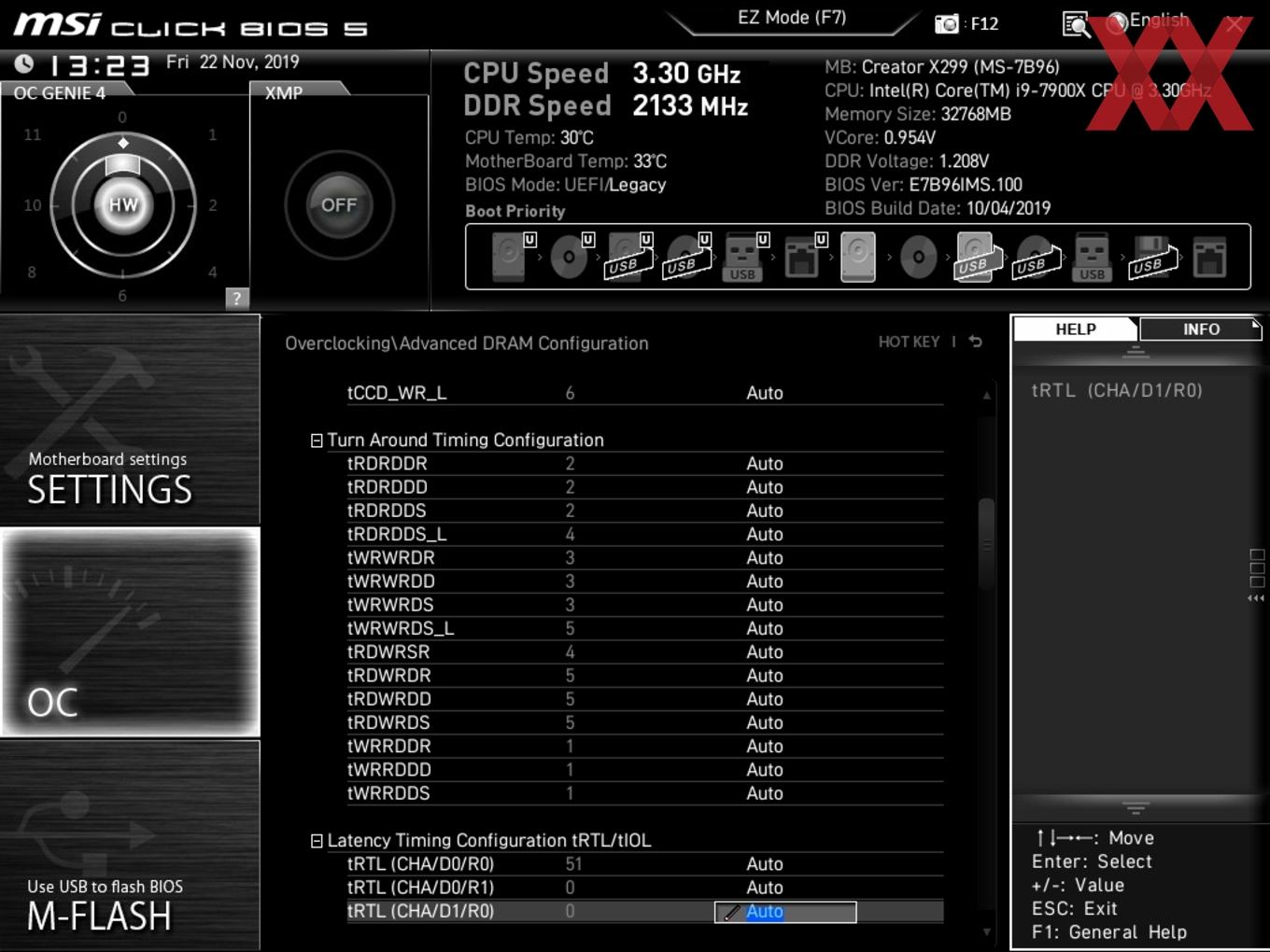Select the tRDWRDS row
The height and width of the screenshot is (952, 1270).
tap(644, 722)
